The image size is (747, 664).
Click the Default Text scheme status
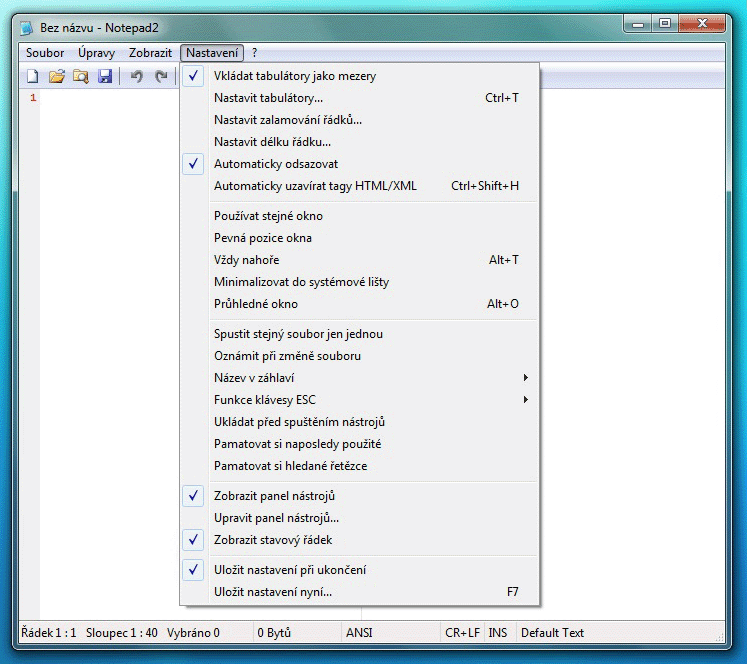pos(552,633)
